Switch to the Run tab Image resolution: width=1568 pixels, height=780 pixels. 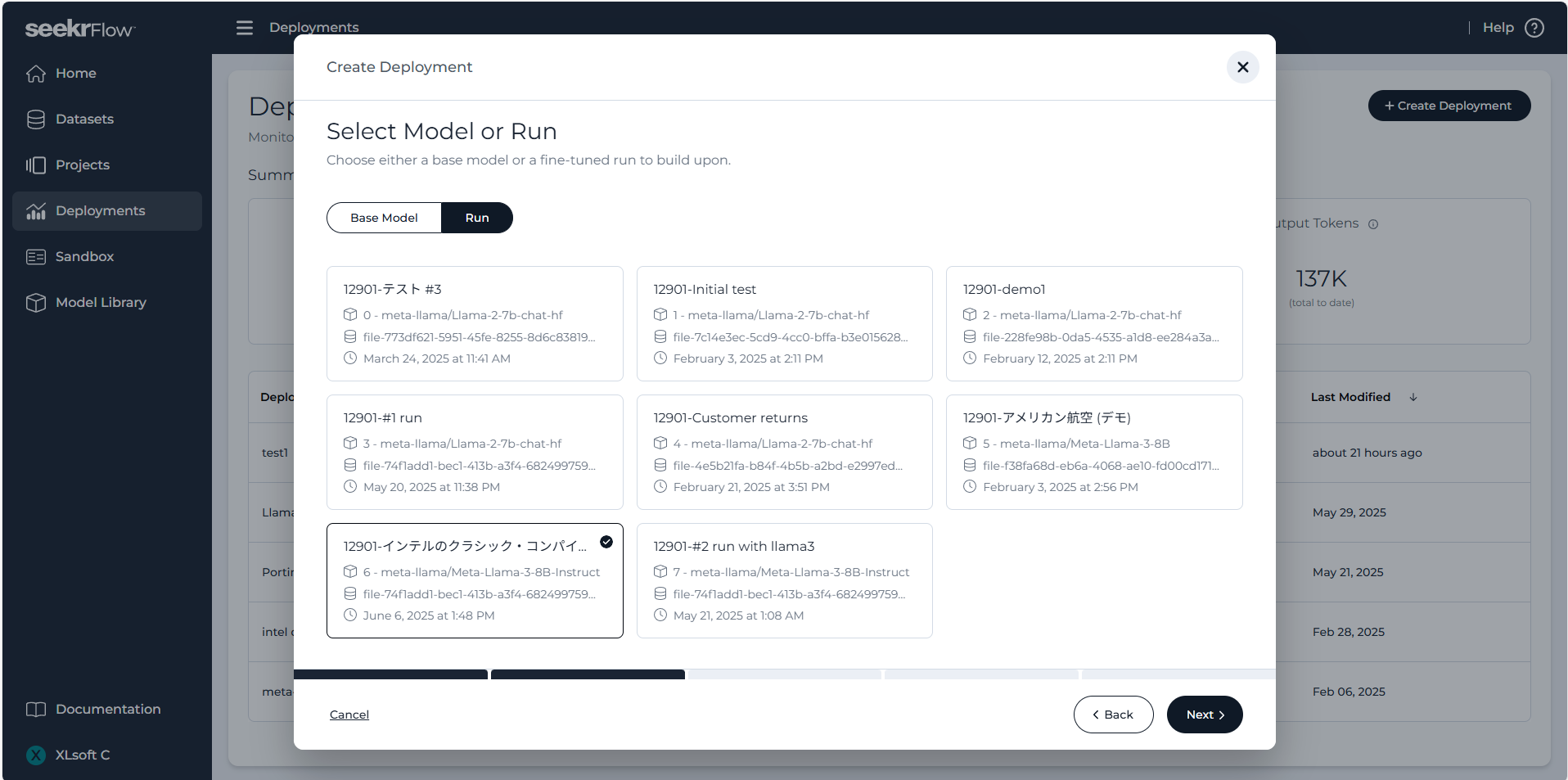point(477,218)
